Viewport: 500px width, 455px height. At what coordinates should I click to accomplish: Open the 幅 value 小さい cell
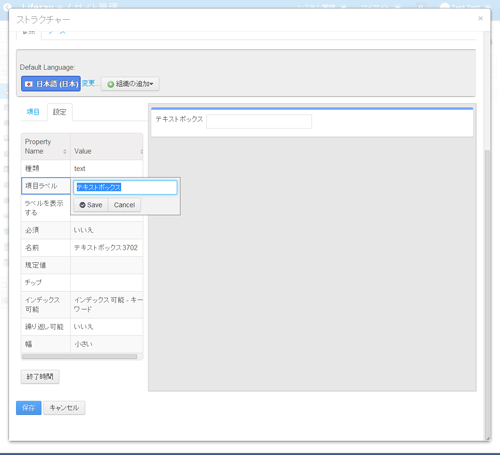(x=107, y=344)
